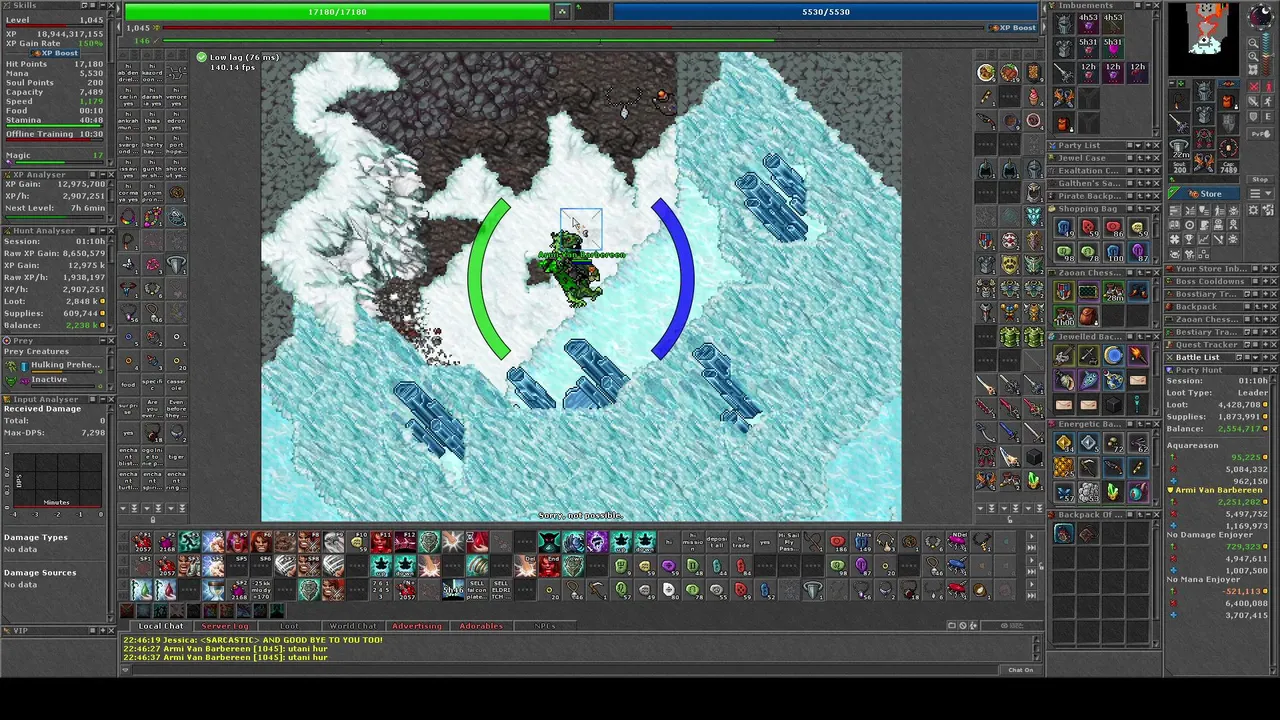Click Armi Van Barbereen in Party Hunt
The height and width of the screenshot is (720, 1280).
[1219, 490]
